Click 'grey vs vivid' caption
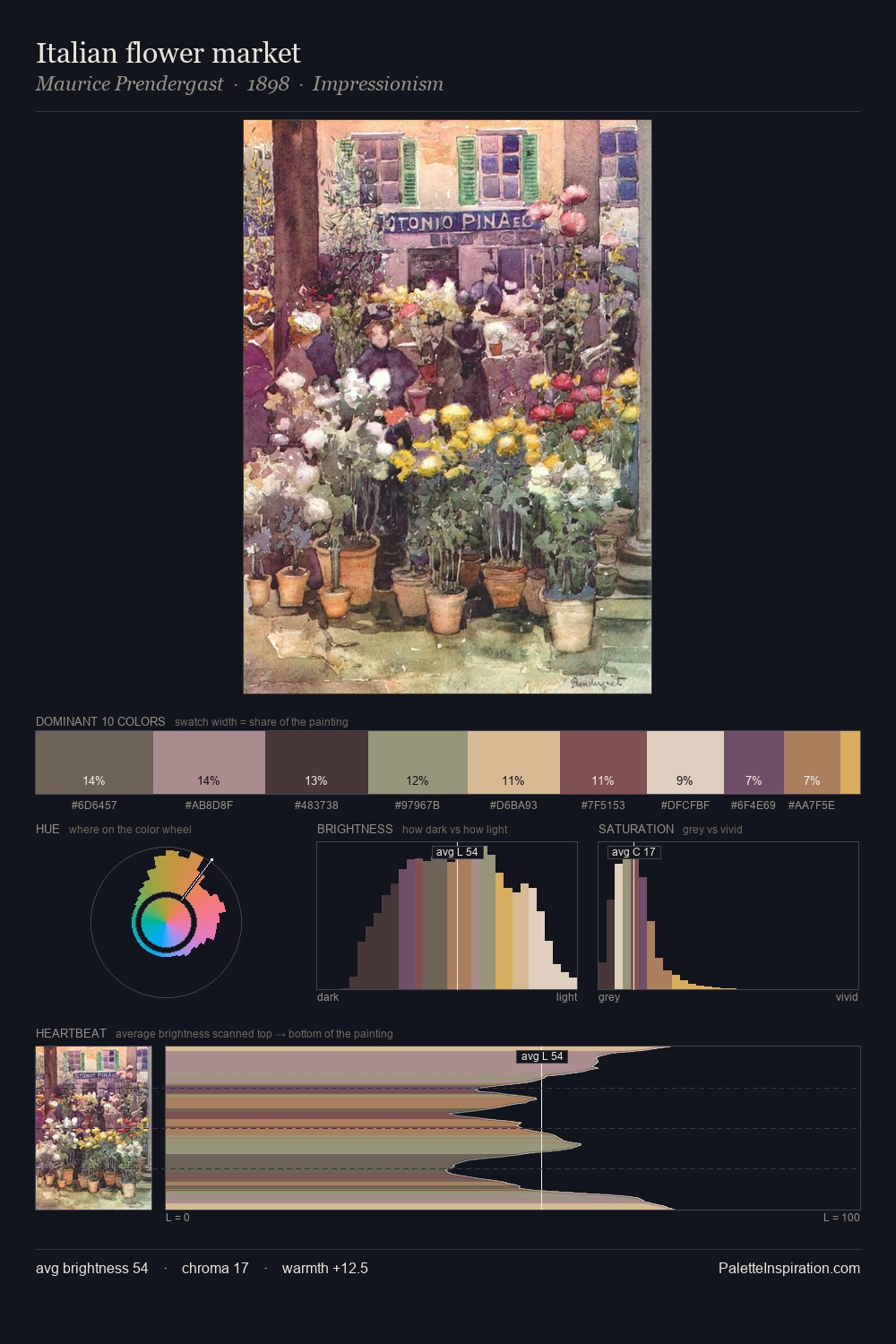The height and width of the screenshot is (1344, 896). (x=712, y=830)
